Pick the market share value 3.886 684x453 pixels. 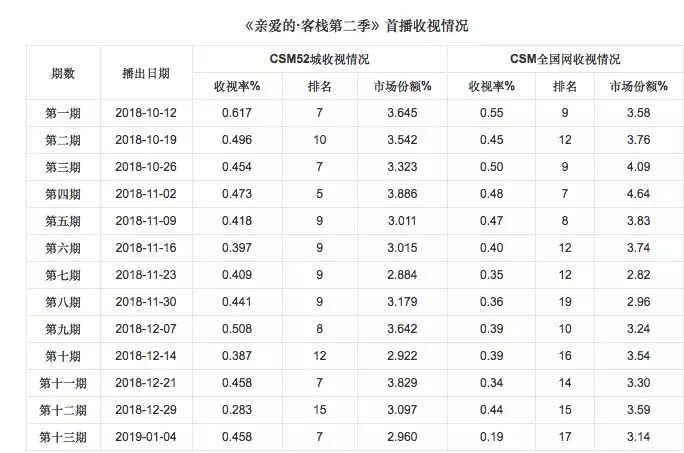pyautogui.click(x=402, y=194)
